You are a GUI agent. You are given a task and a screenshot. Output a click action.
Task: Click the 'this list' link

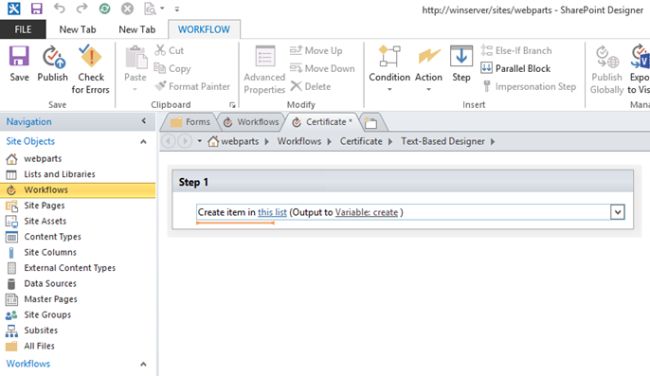pos(272,212)
